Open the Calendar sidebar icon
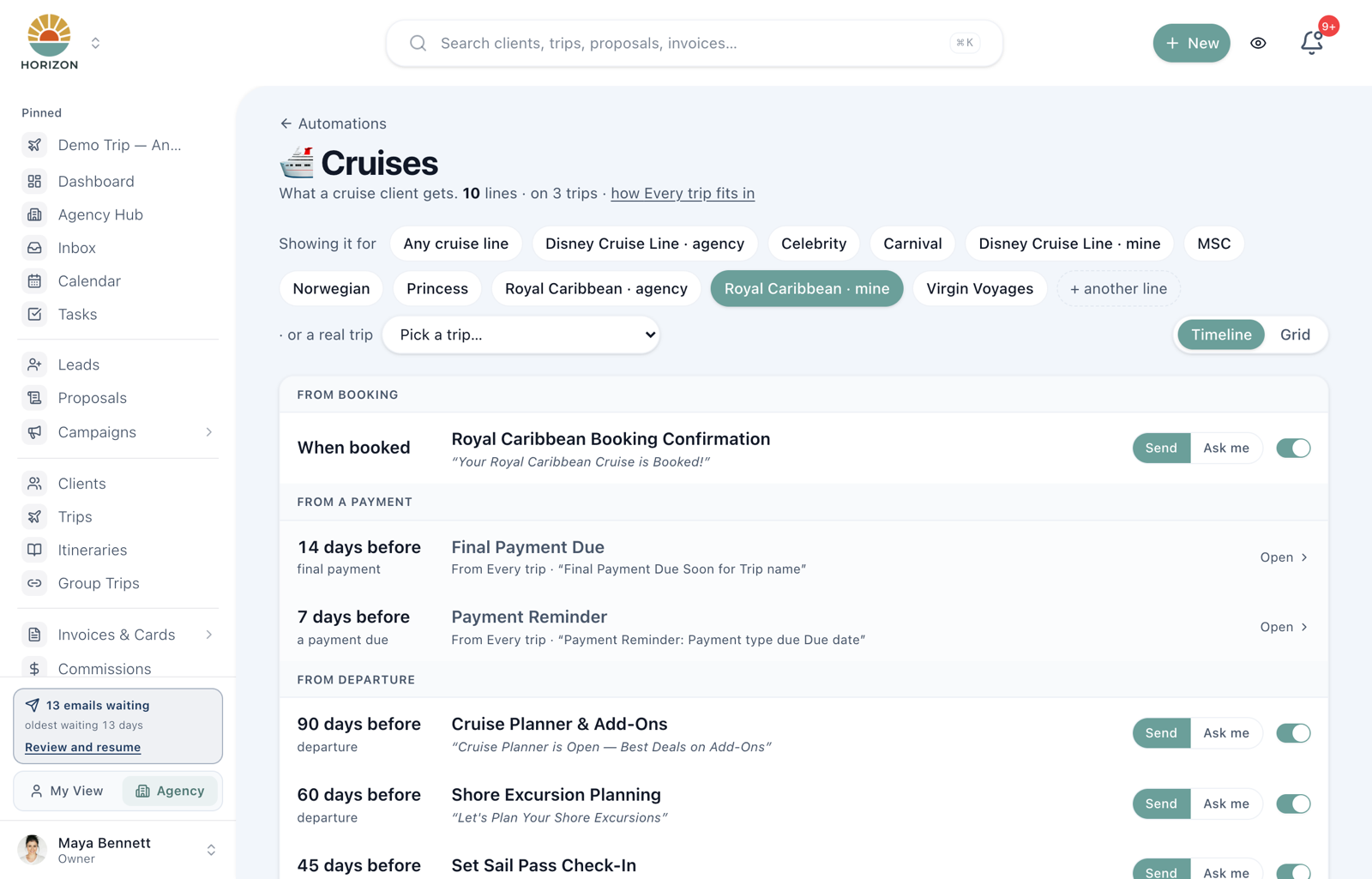Viewport: 1372px width, 879px height. (34, 281)
